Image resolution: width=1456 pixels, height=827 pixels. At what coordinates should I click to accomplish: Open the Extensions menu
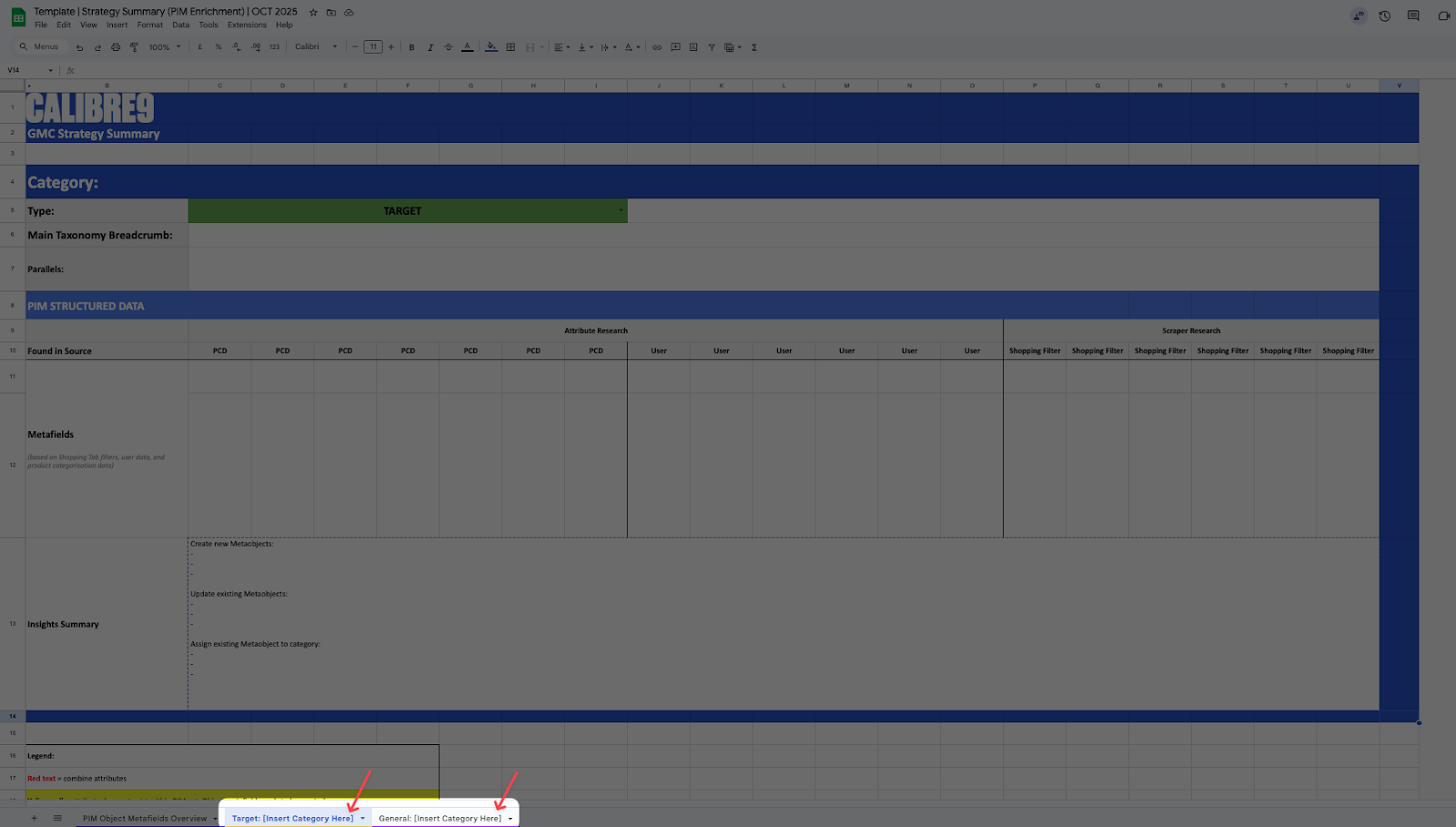click(247, 25)
